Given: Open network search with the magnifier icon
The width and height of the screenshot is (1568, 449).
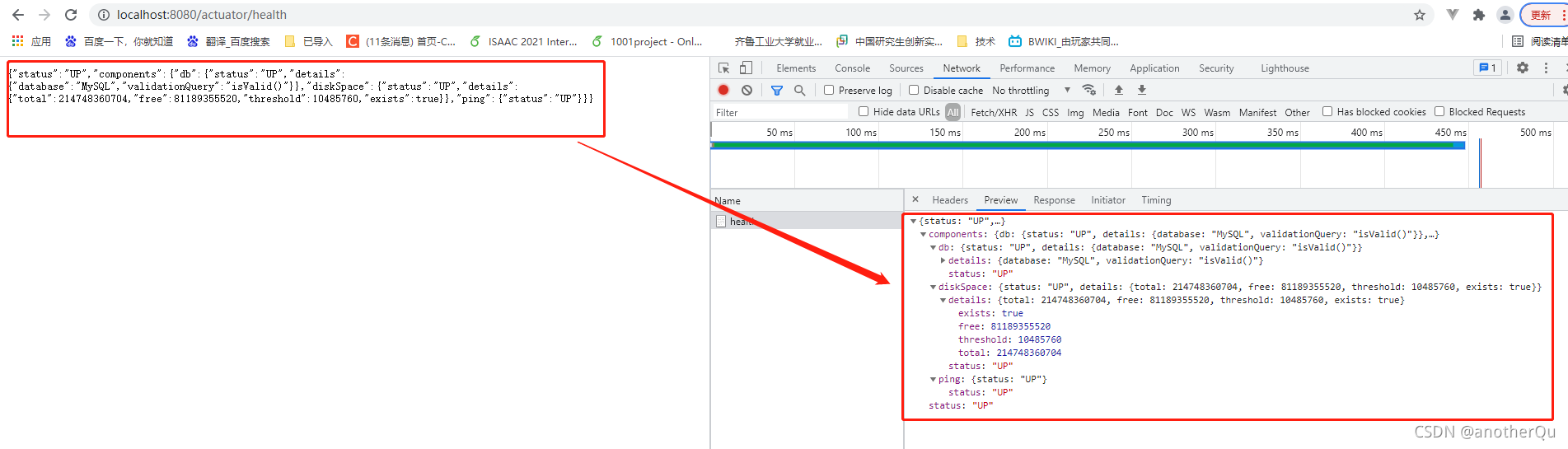Looking at the screenshot, I should point(799,91).
